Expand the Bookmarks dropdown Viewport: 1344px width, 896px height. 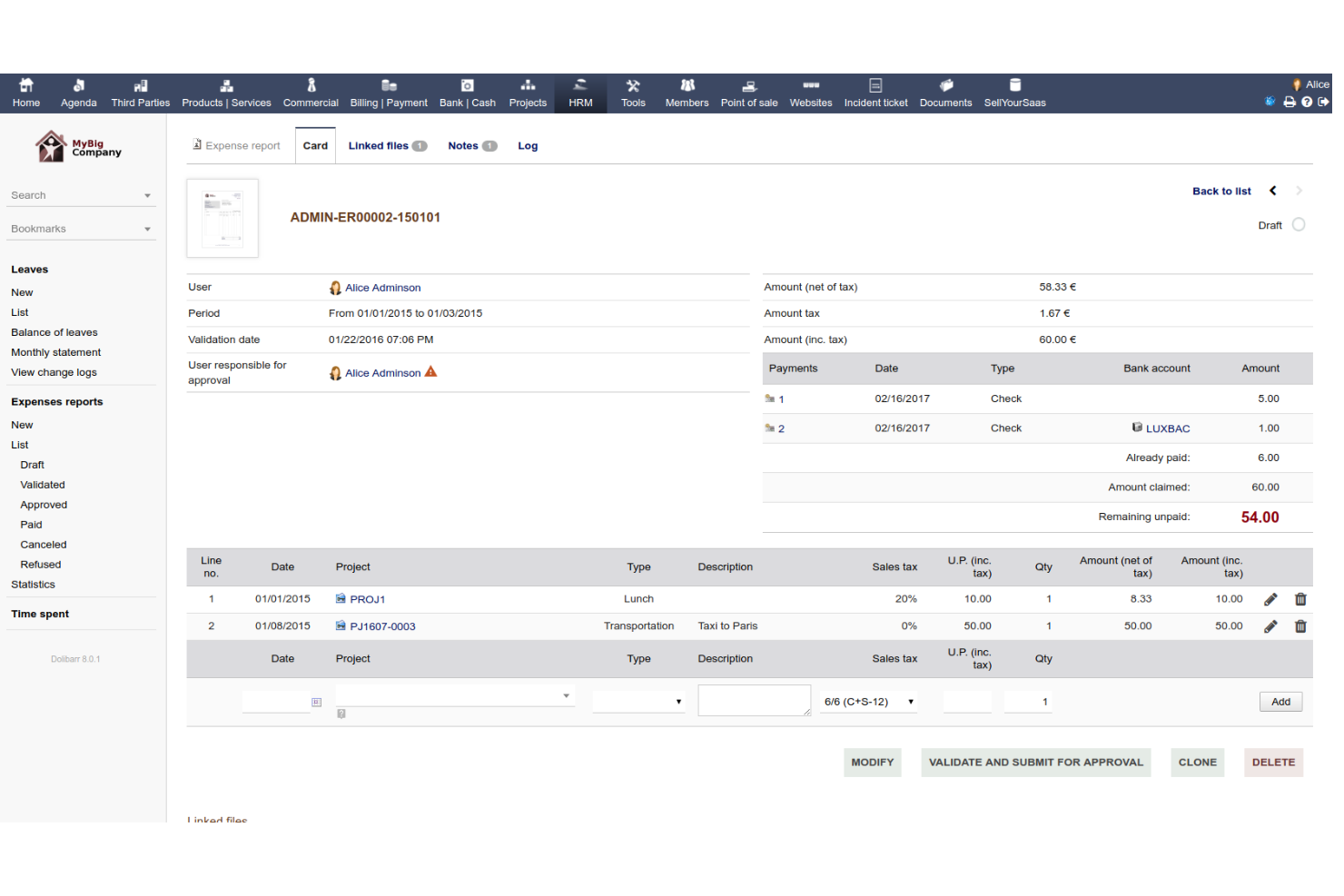(x=147, y=230)
